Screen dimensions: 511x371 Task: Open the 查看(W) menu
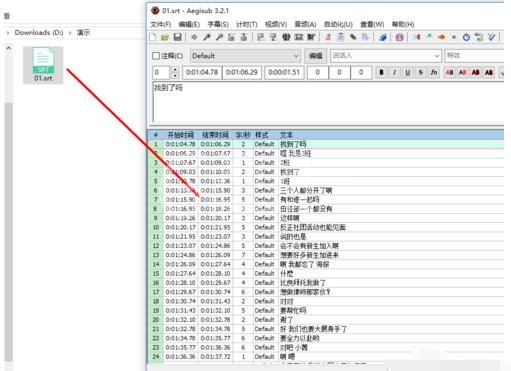coord(372,24)
